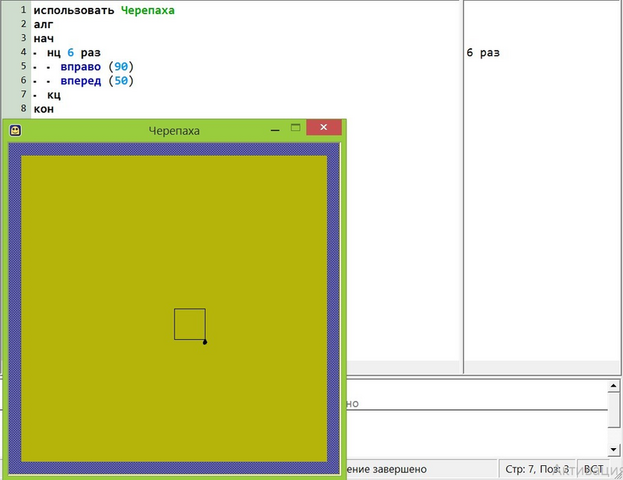Viewport: 623px width, 480px height.
Task: Click the 'Стр: 7, Поз: 3' status indicator
Action: pyautogui.click(x=537, y=469)
